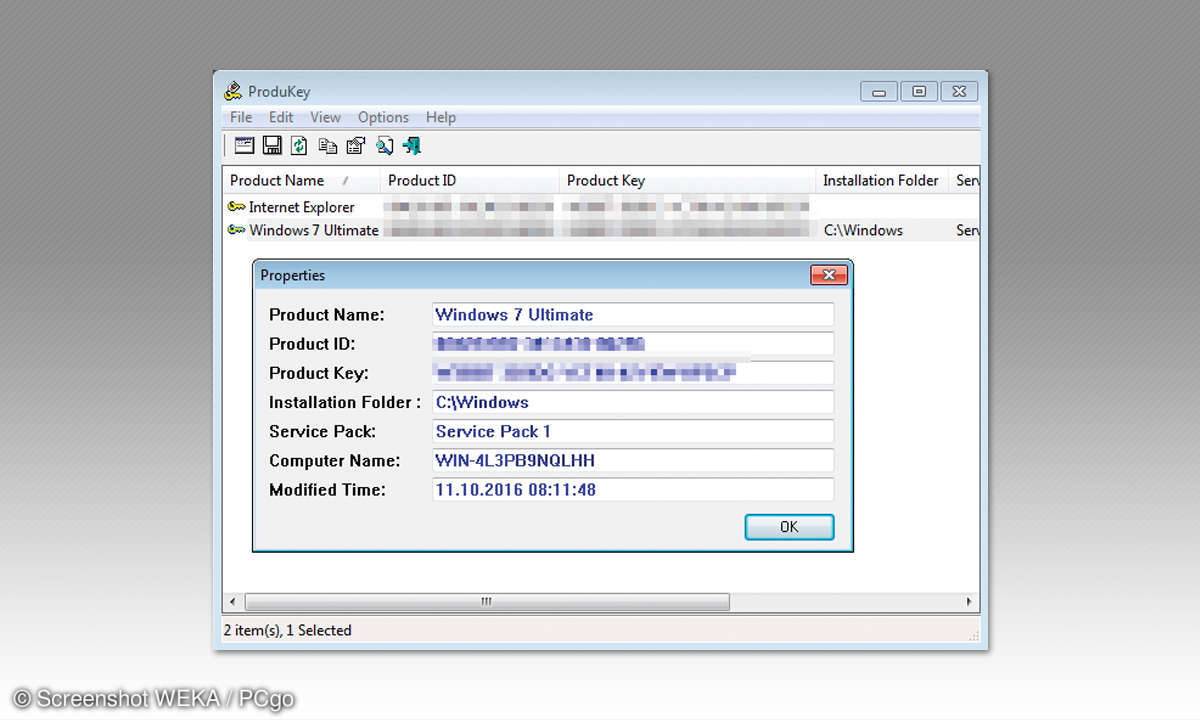Click the status bar item count text

286,631
